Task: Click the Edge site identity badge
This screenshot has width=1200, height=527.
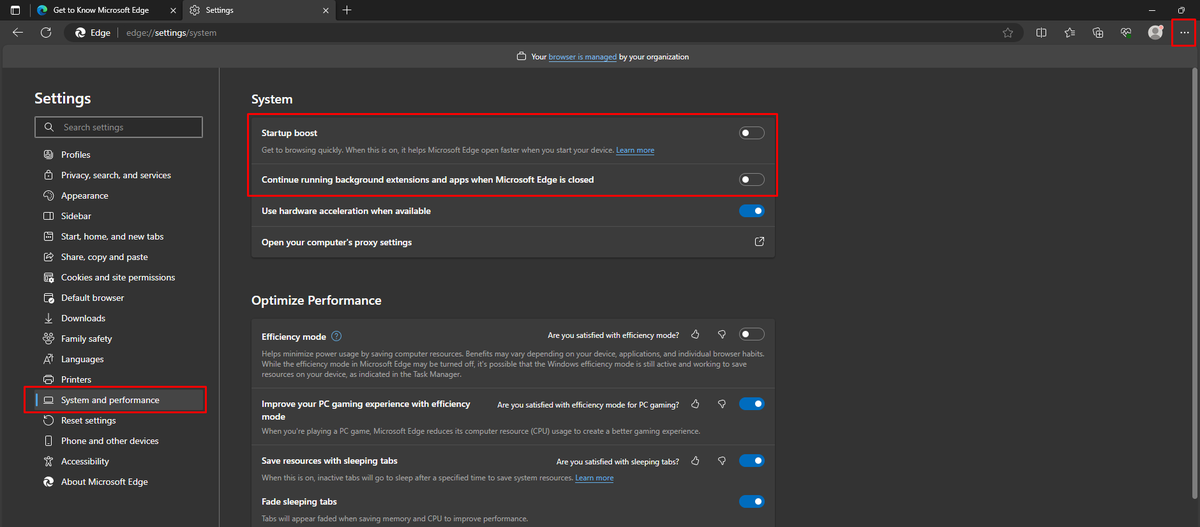Action: pyautogui.click(x=93, y=32)
